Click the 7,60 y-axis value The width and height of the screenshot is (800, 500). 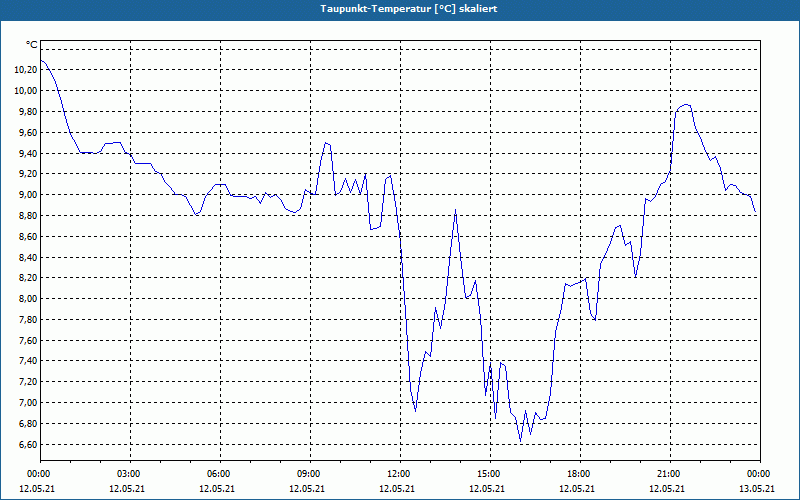(x=28, y=341)
